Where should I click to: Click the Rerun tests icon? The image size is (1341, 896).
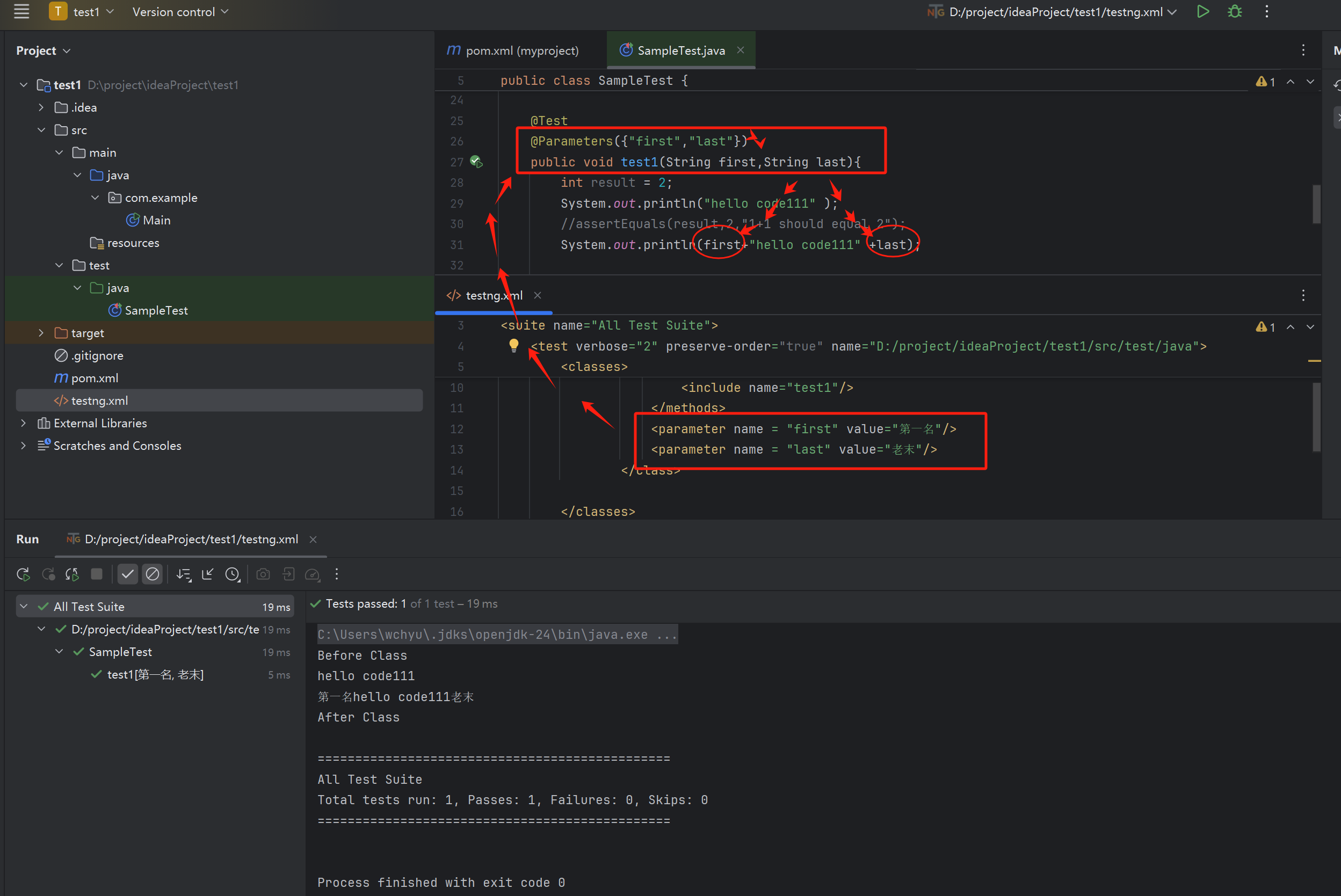23,574
